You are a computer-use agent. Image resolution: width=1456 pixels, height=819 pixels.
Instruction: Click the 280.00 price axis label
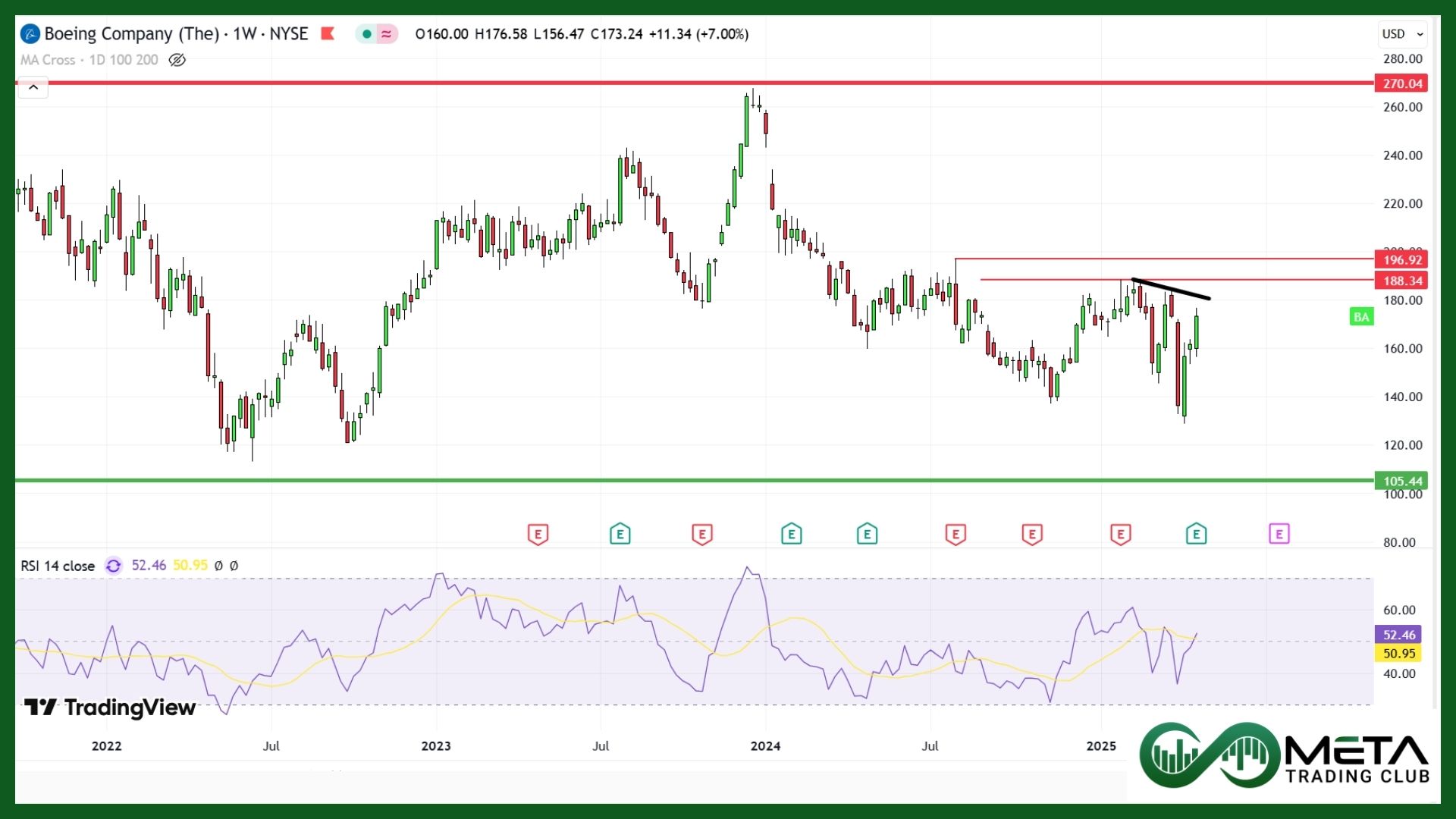(1402, 59)
